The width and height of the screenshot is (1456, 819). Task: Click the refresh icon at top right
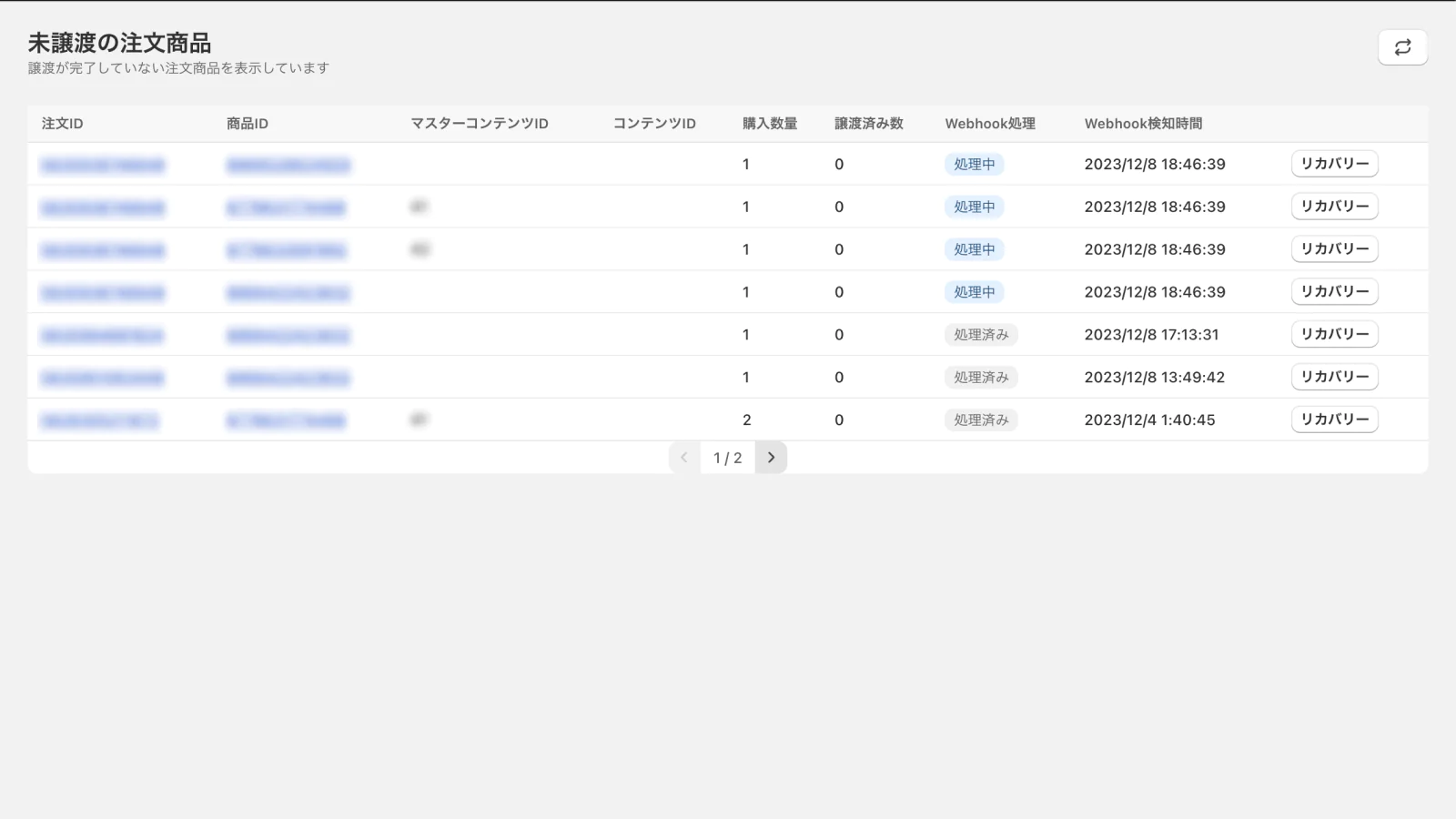click(1402, 47)
